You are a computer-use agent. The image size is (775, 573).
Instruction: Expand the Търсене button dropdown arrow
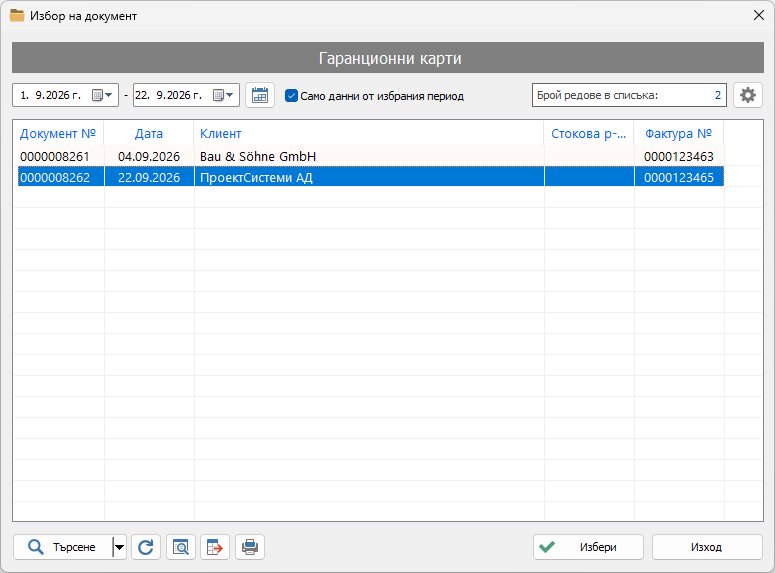tap(119, 547)
